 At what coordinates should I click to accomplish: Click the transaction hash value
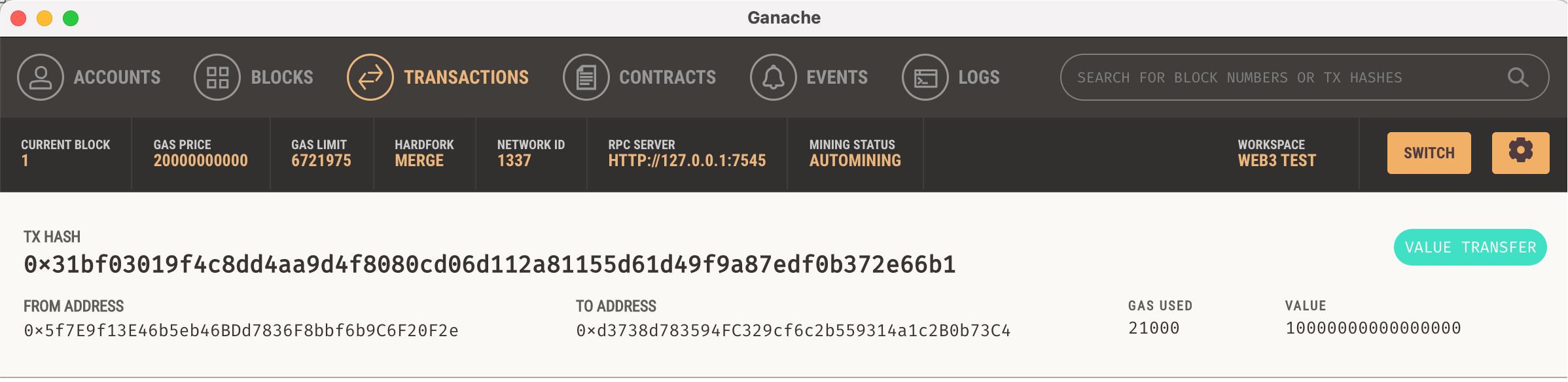(490, 264)
